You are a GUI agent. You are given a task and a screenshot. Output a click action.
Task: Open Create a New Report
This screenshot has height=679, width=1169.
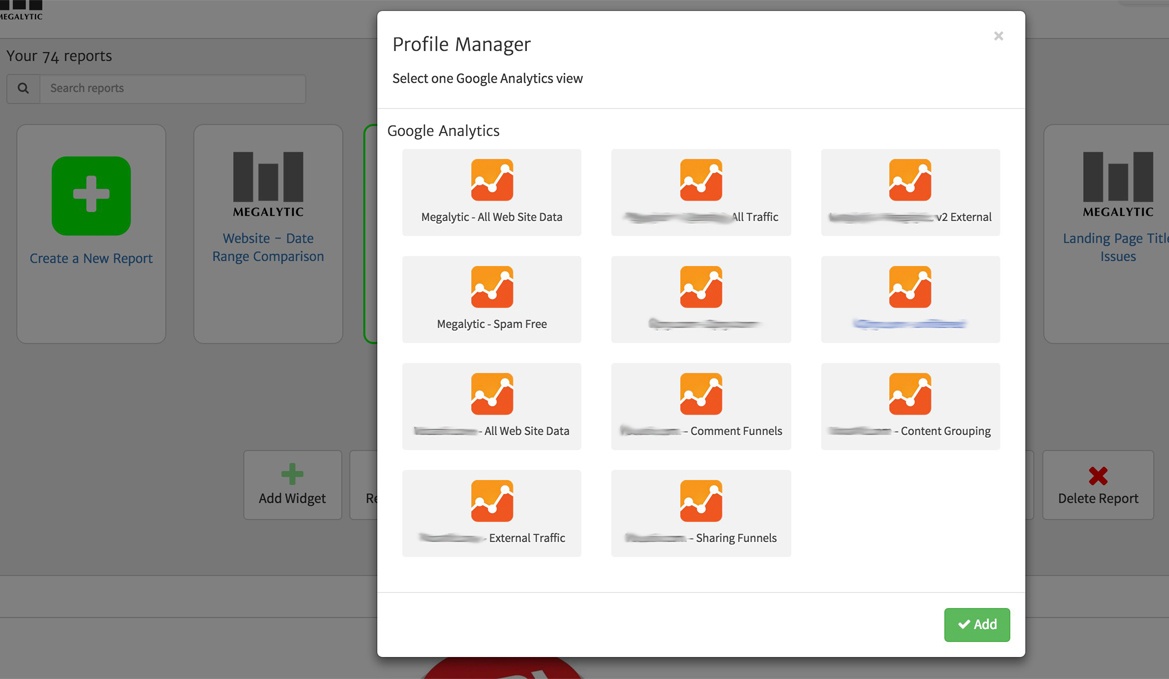pyautogui.click(x=91, y=258)
